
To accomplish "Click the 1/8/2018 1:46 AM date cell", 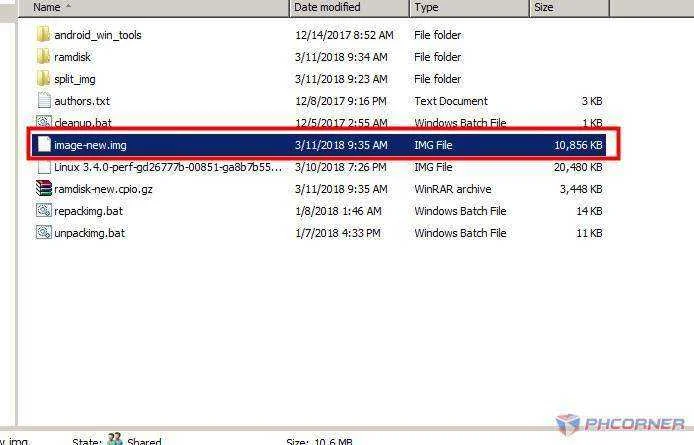I will pos(338,211).
